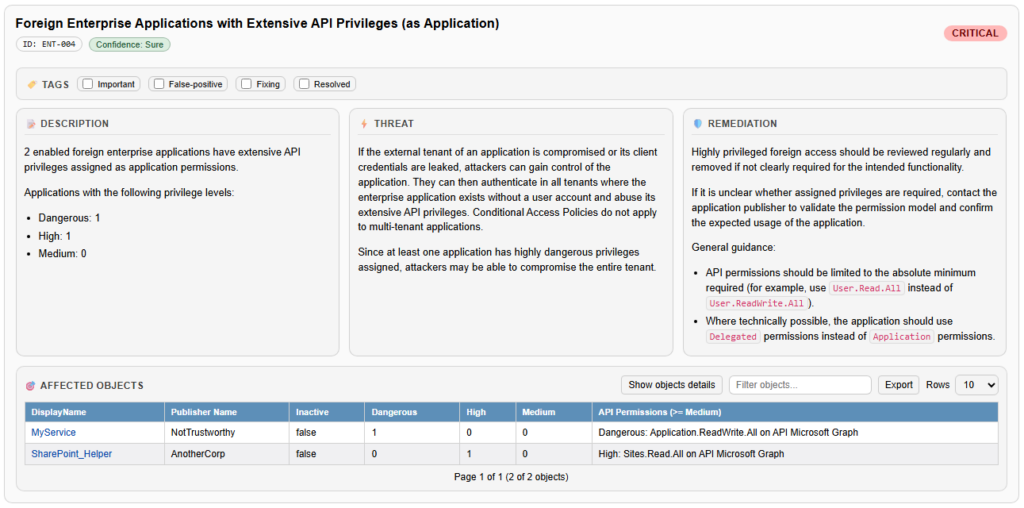Viewport: 1024px width, 508px height.
Task: Click the tag icon beside TAGS
Action: [x=32, y=84]
